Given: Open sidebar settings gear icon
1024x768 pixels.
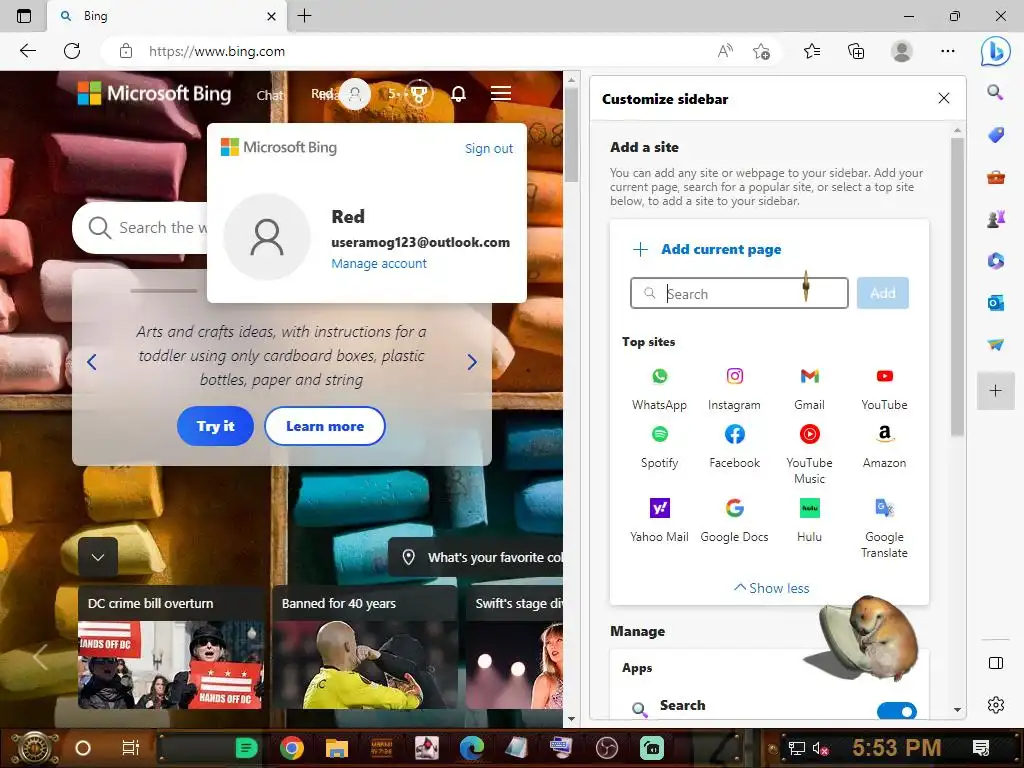Looking at the screenshot, I should tap(995, 705).
